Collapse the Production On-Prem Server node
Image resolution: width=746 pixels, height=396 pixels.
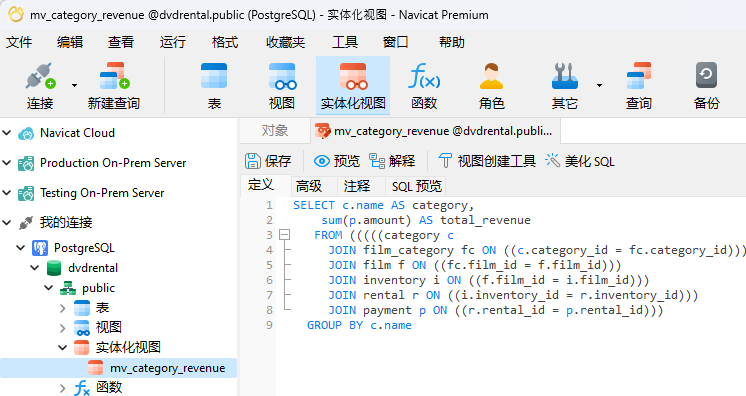[7, 163]
